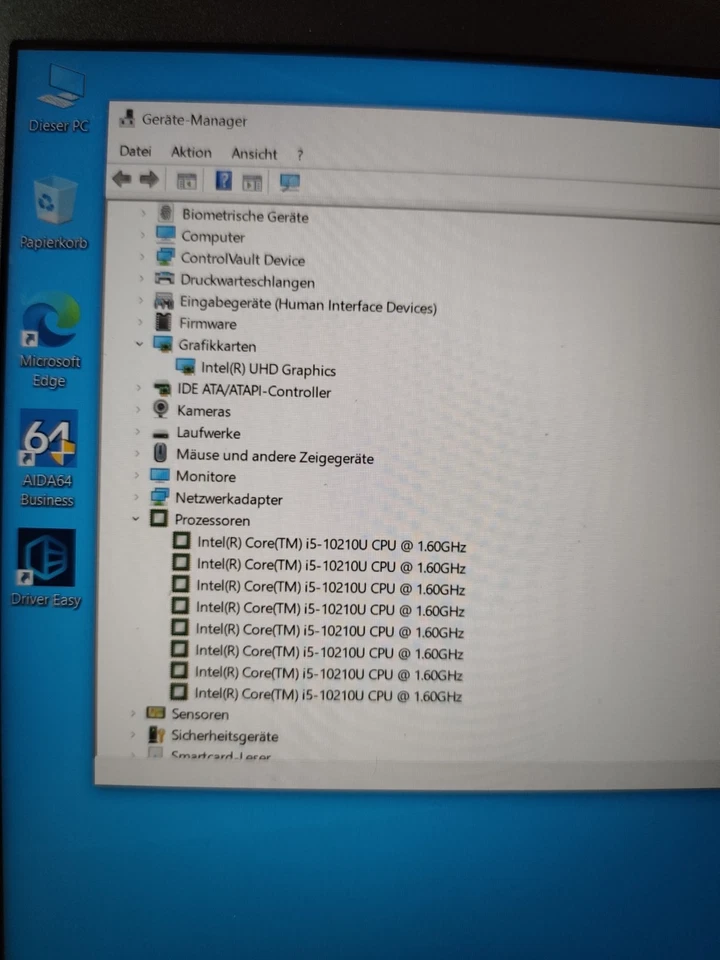The height and width of the screenshot is (960, 720).
Task: Select the ControlVault Device icon
Action: (165, 257)
